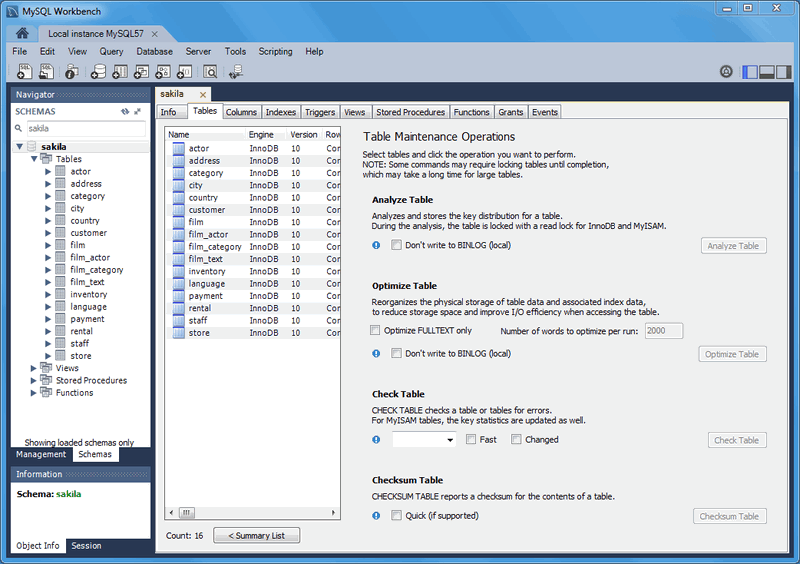The height and width of the screenshot is (564, 800).
Task: Toggle the left sidebar panel visibility
Action: click(x=750, y=72)
